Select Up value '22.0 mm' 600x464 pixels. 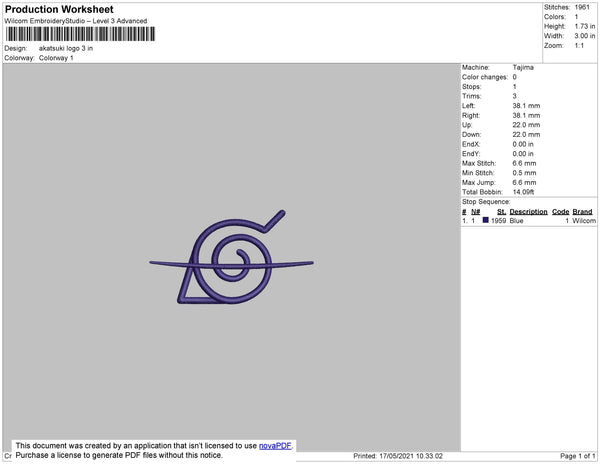click(x=526, y=125)
